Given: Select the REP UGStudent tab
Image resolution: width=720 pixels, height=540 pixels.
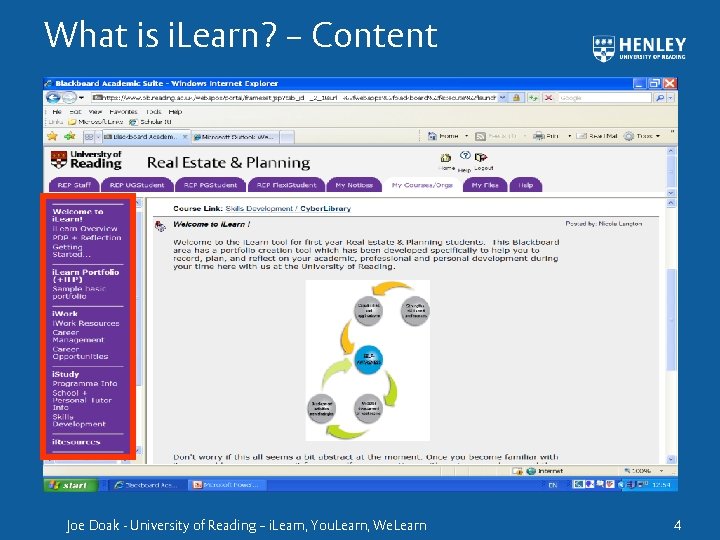Looking at the screenshot, I should coord(137,185).
